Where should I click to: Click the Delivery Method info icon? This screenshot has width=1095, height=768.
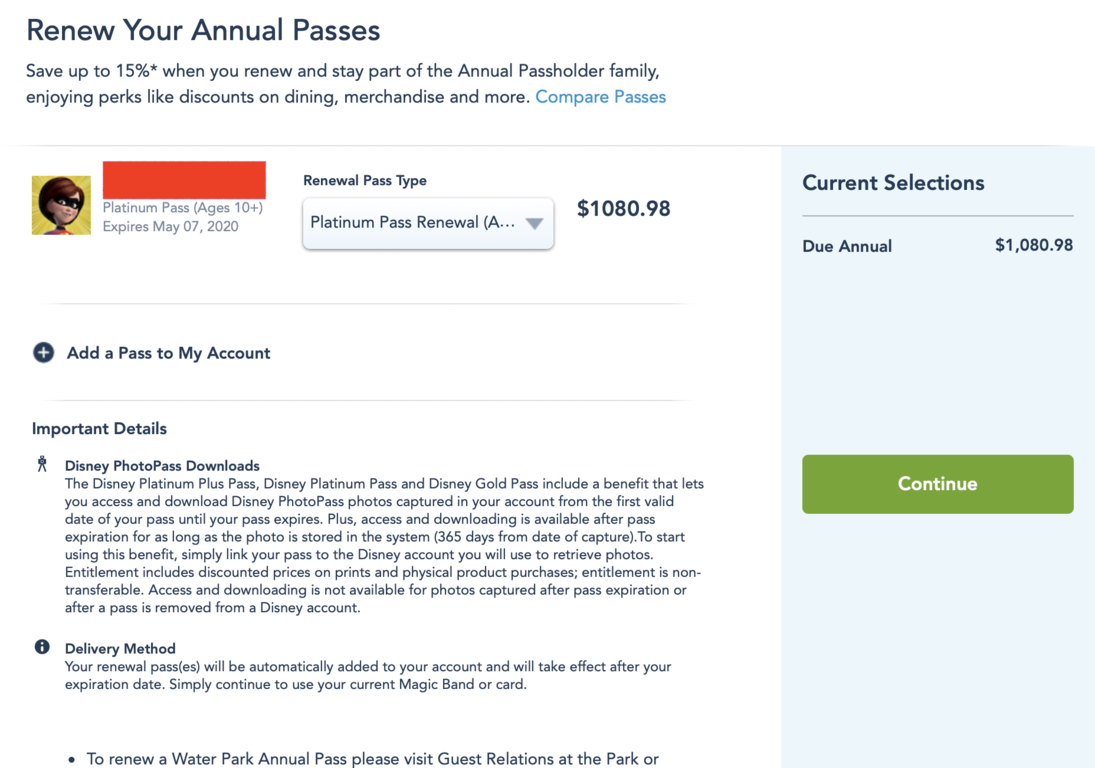click(42, 647)
